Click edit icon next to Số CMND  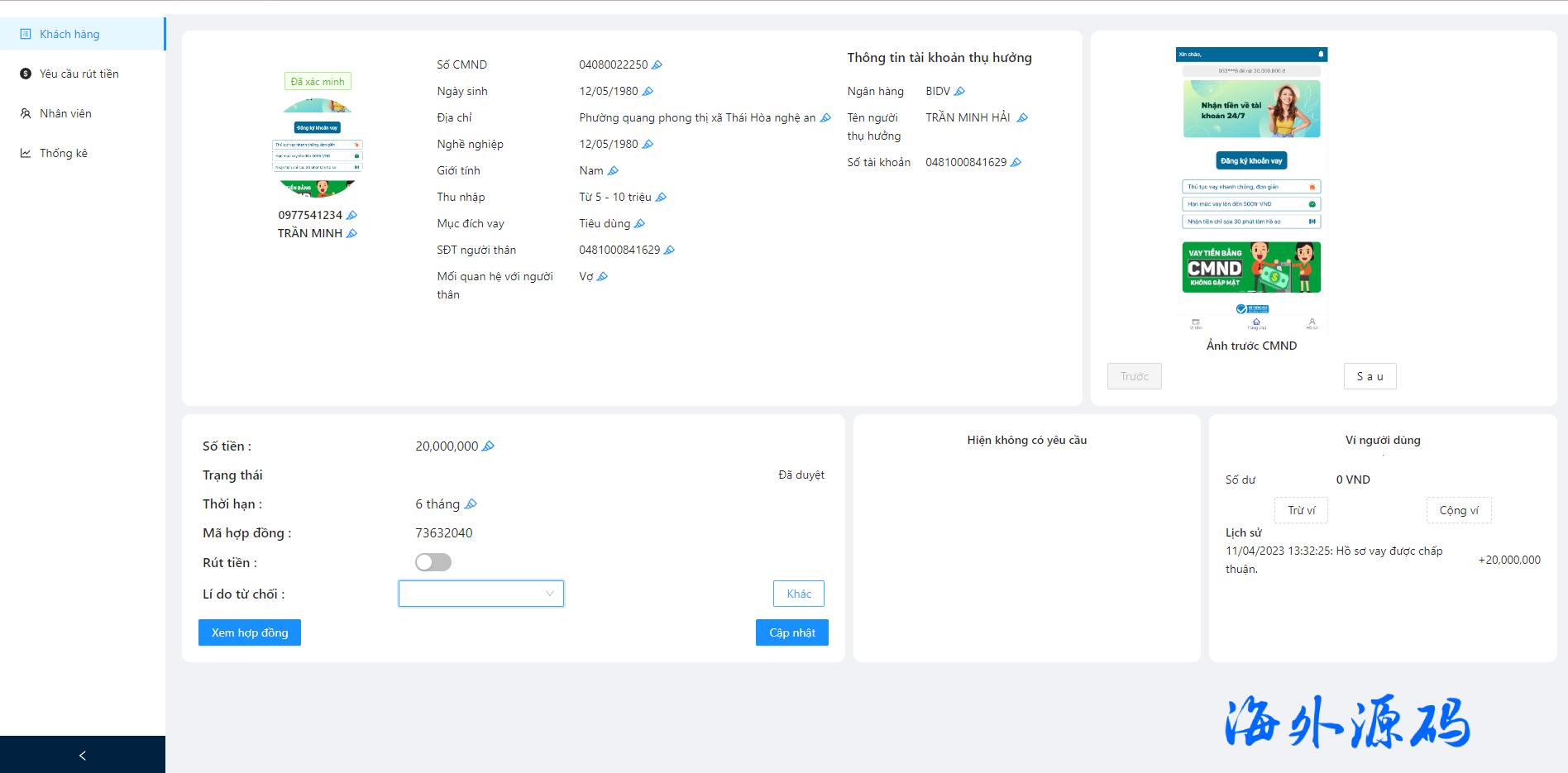(x=657, y=65)
